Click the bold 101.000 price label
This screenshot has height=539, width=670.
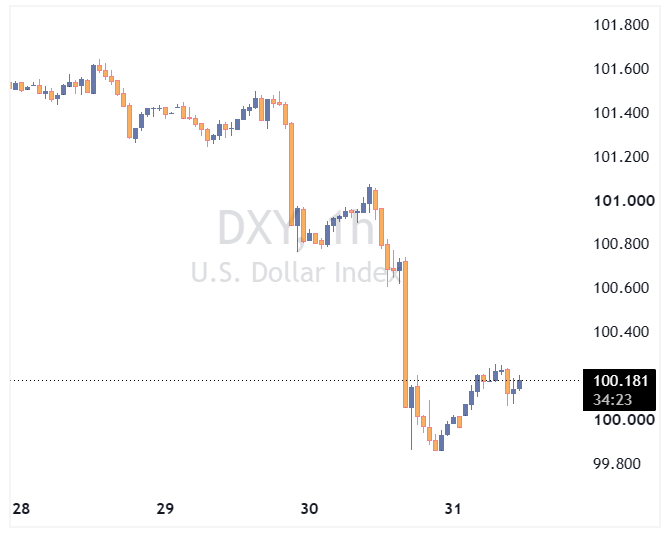click(624, 200)
